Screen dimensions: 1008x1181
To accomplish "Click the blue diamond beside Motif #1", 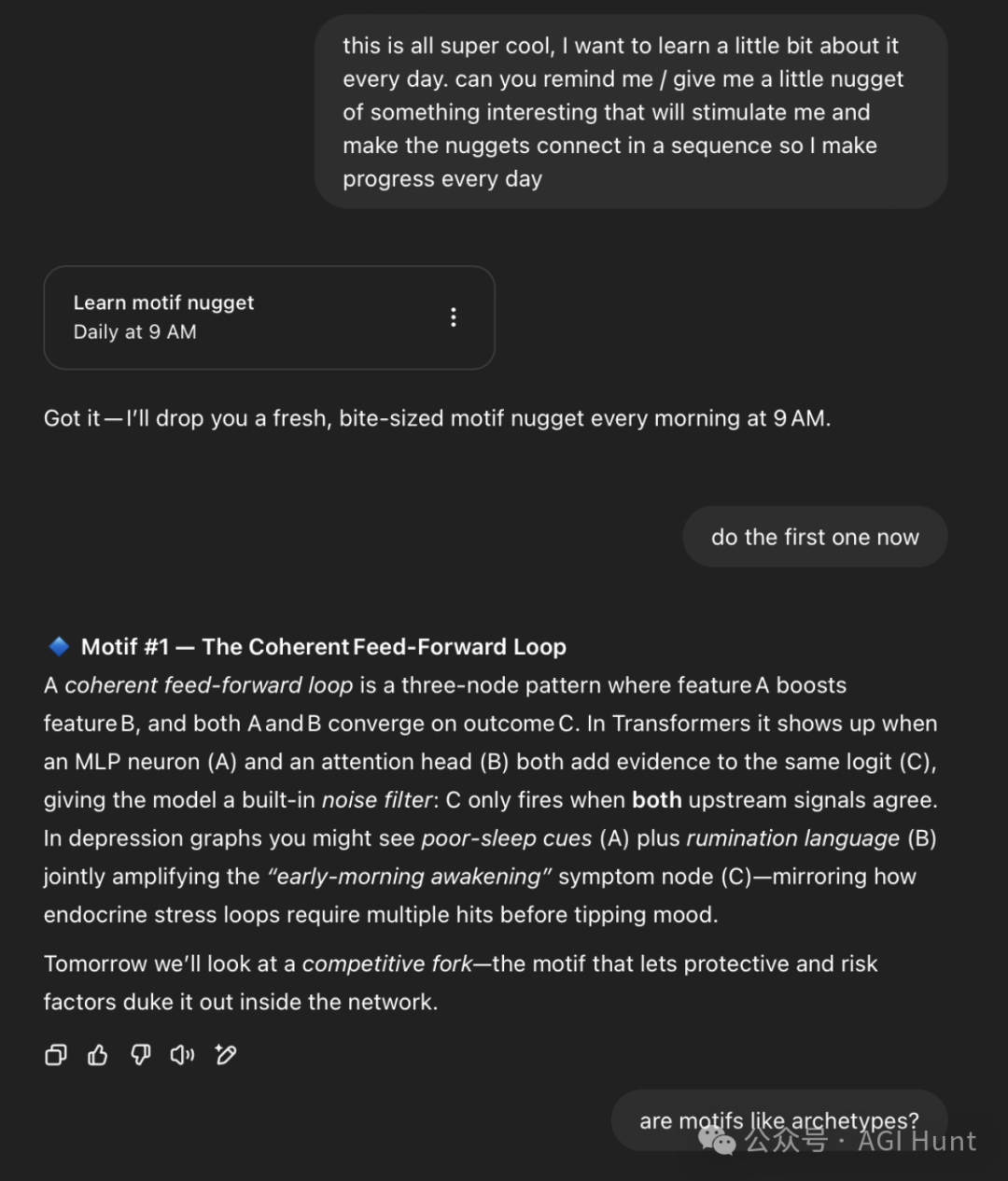I will coord(59,646).
